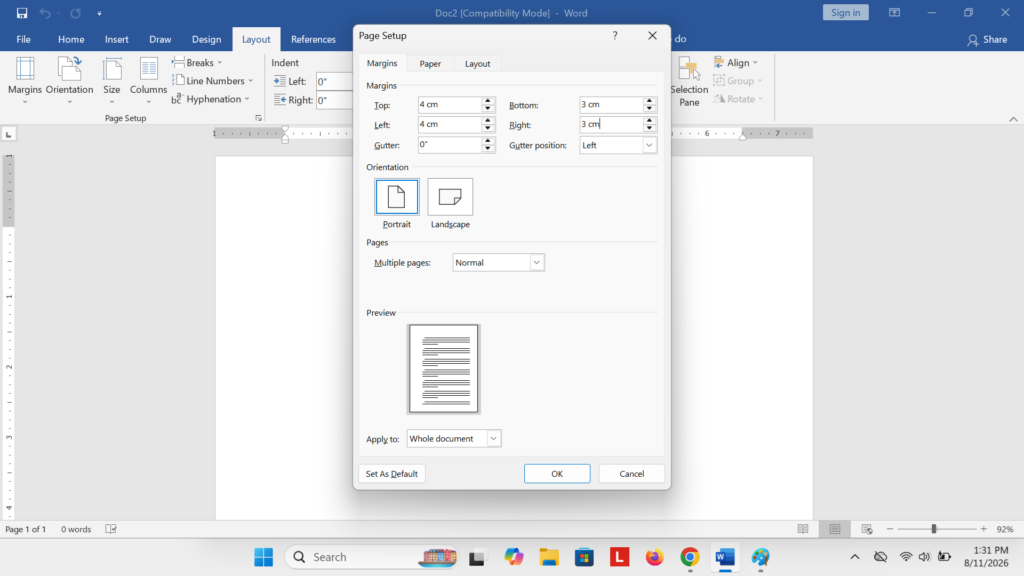This screenshot has width=1024, height=576.
Task: Switch to Read Mode view icon
Action: [x=803, y=529]
